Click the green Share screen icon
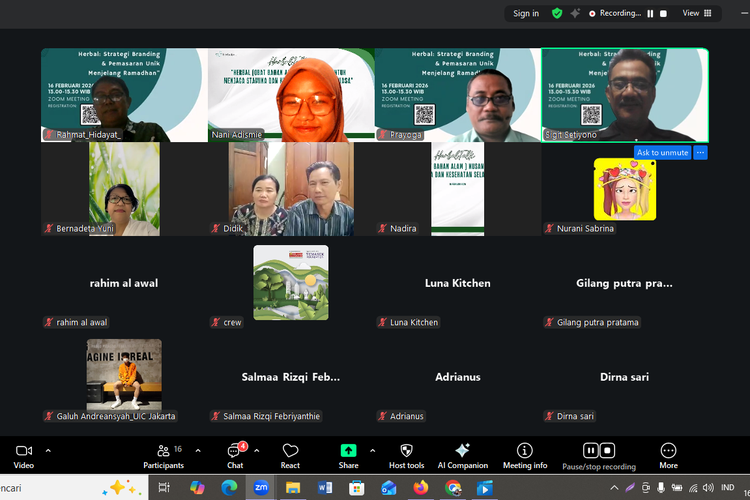The height and width of the screenshot is (500, 750). click(x=348, y=451)
